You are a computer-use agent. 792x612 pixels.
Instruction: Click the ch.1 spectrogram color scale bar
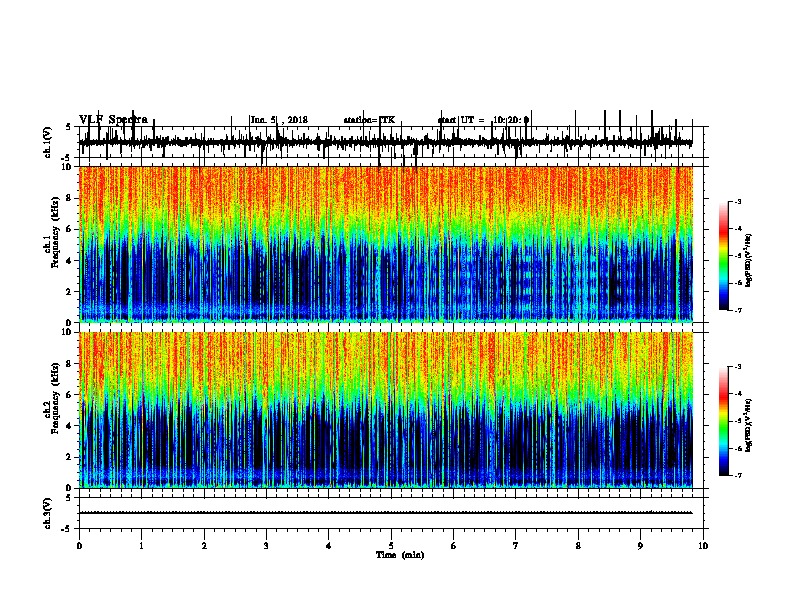[x=724, y=256]
